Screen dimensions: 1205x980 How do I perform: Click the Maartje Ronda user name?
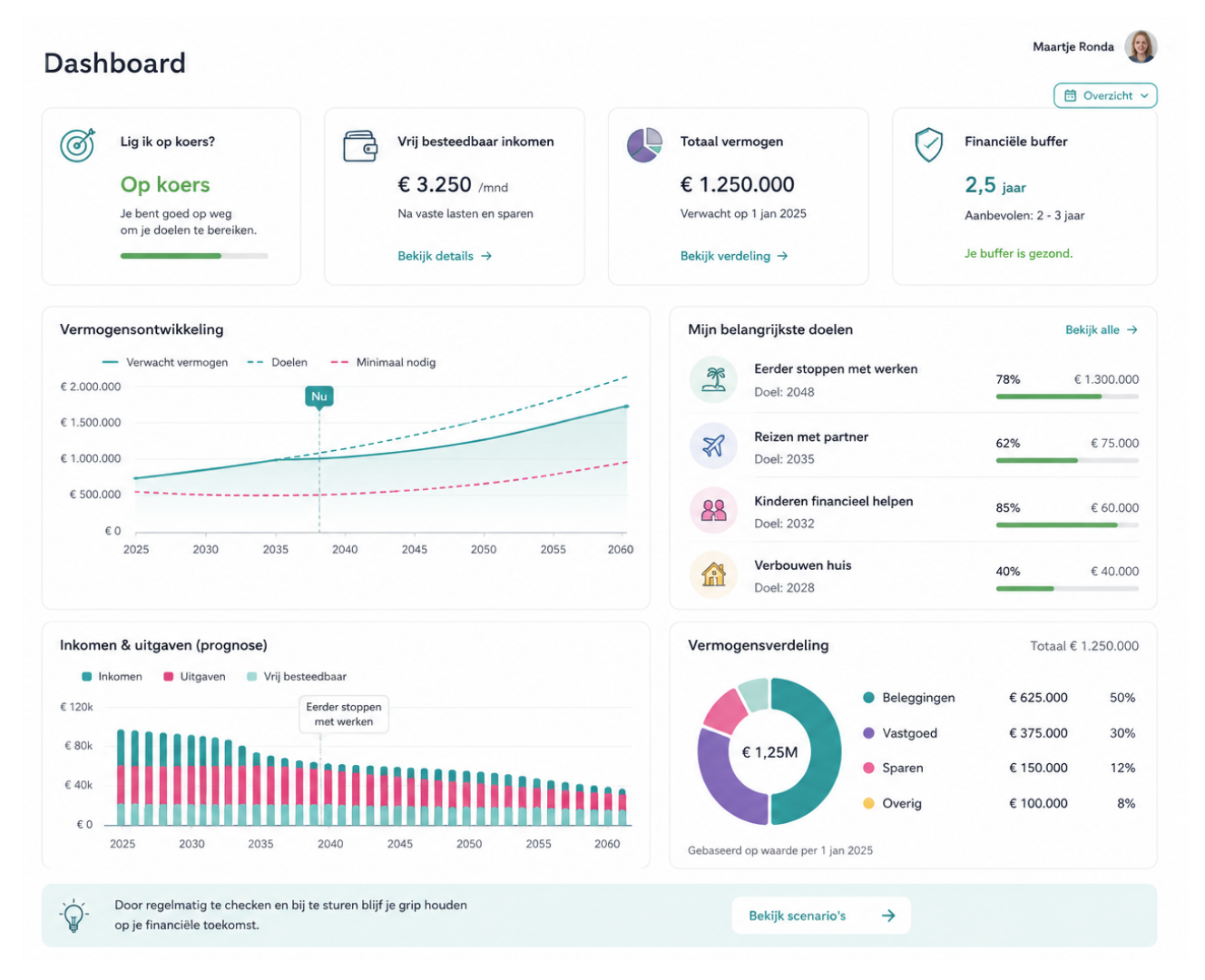1073,46
